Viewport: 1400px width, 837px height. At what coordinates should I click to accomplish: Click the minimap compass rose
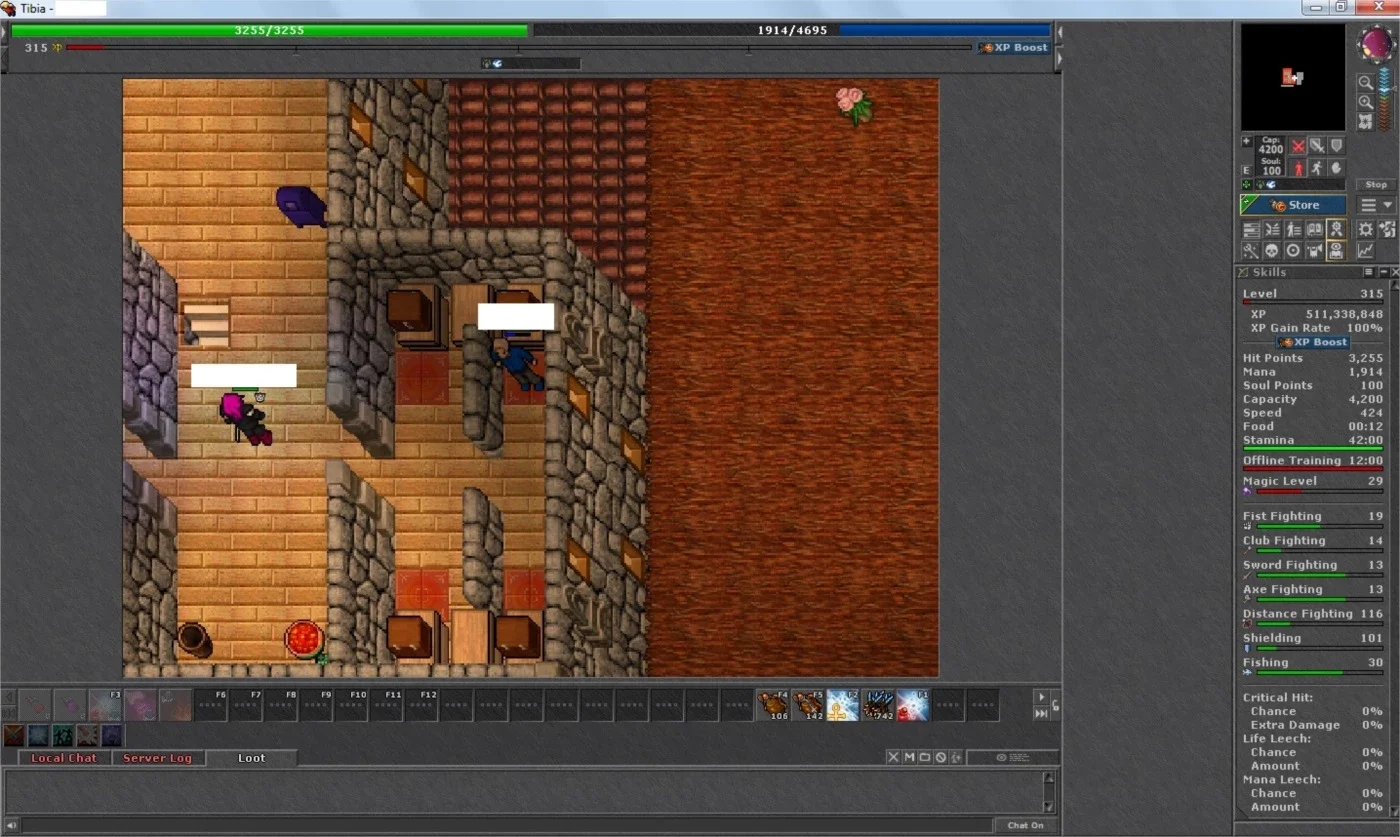pyautogui.click(x=1376, y=43)
